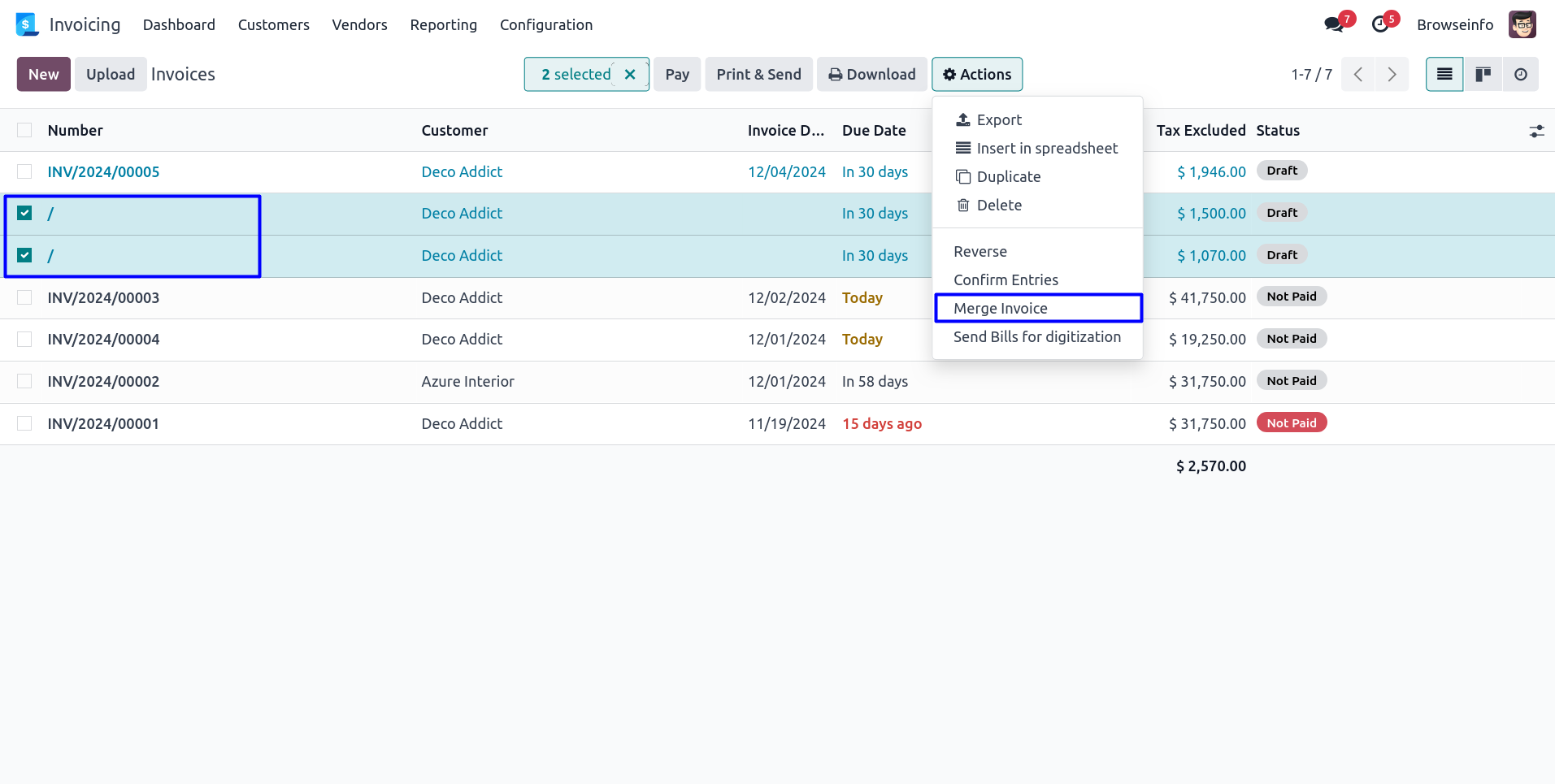Click the Invoicing app logo icon
Viewport: 1555px width, 784px height.
(27, 24)
